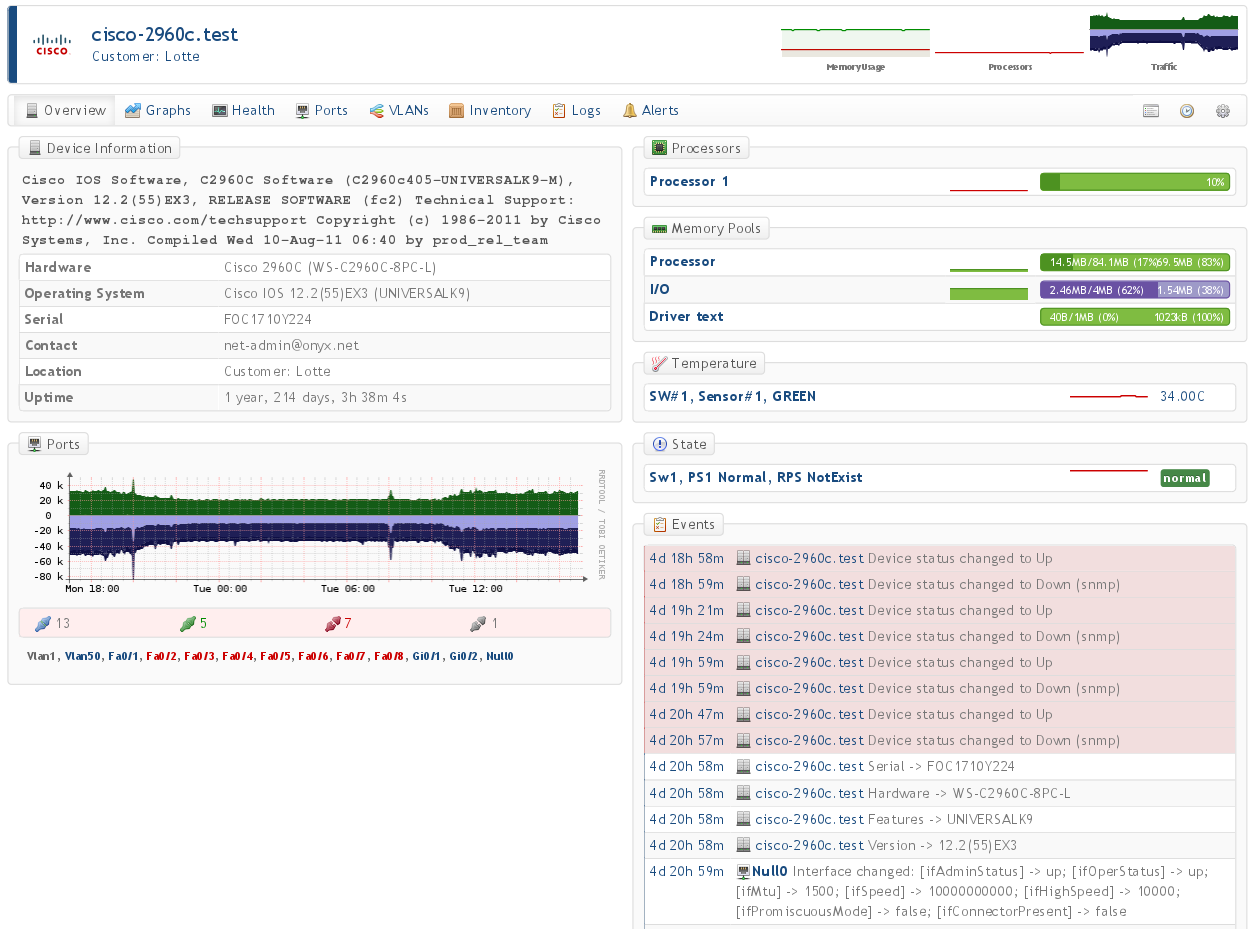Click the Ports panel heading icon

click(35, 444)
